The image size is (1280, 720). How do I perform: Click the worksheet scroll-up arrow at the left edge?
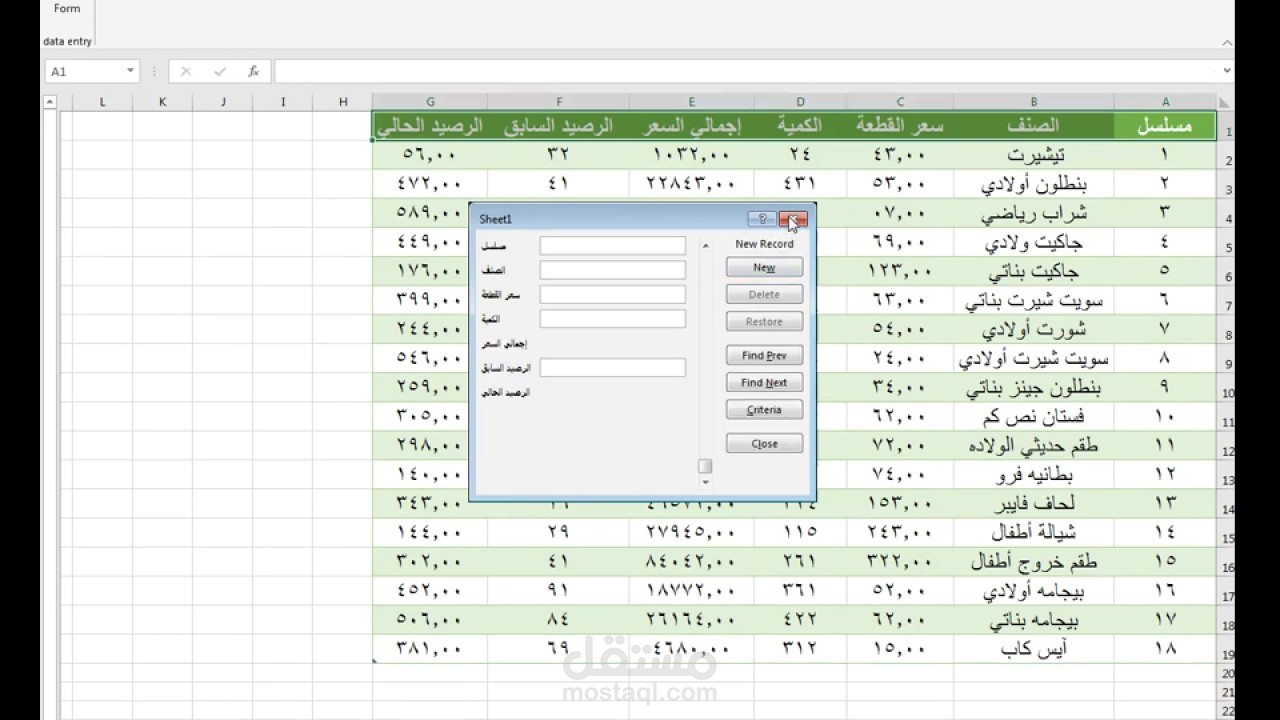(x=50, y=102)
